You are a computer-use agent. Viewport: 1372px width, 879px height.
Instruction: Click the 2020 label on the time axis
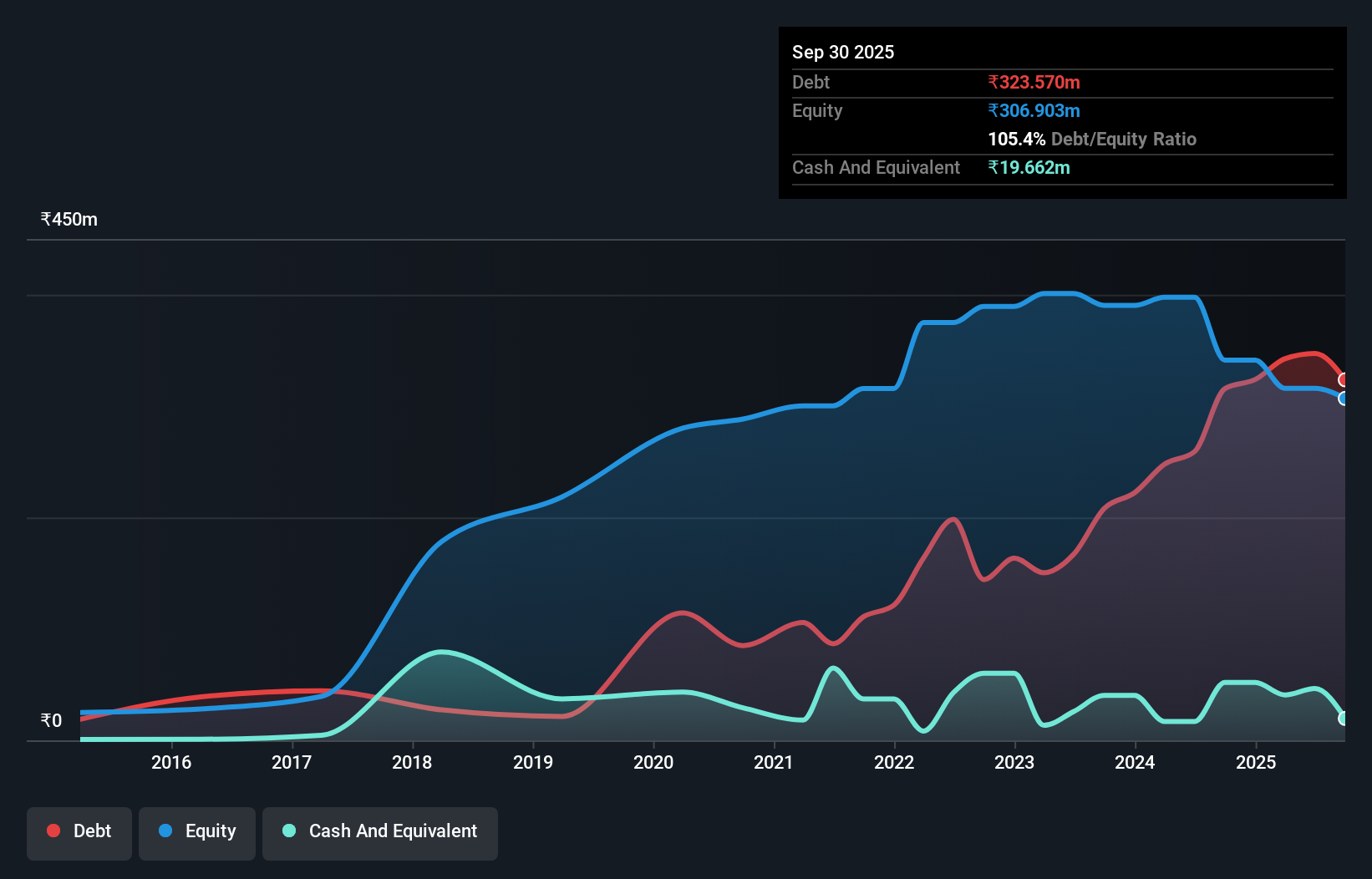pyautogui.click(x=653, y=762)
